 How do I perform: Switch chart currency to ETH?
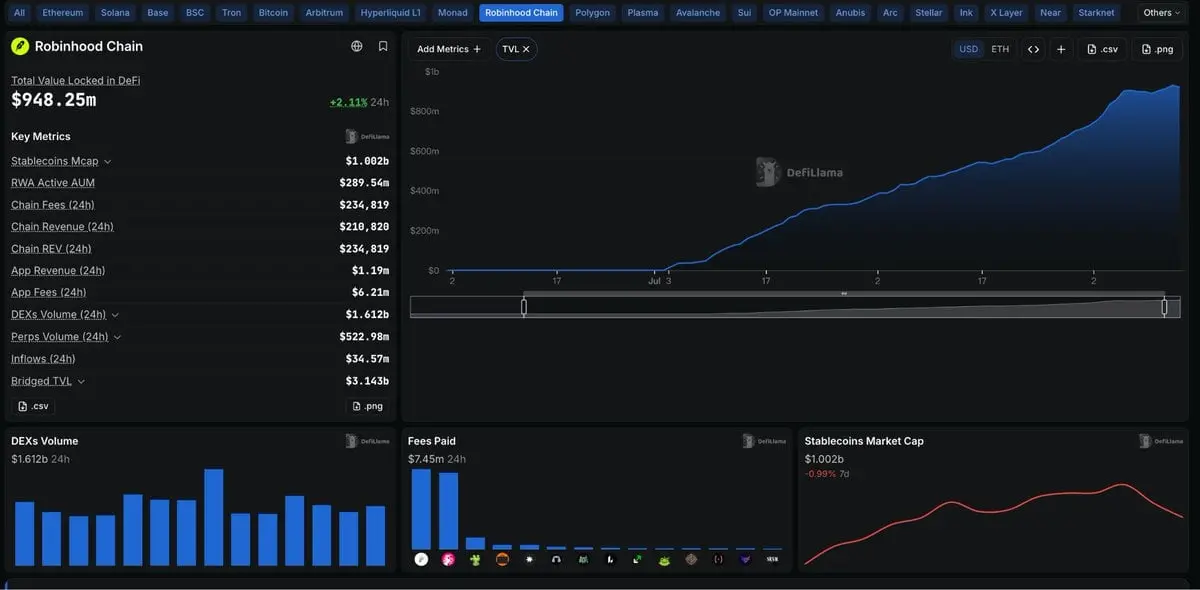[1000, 49]
